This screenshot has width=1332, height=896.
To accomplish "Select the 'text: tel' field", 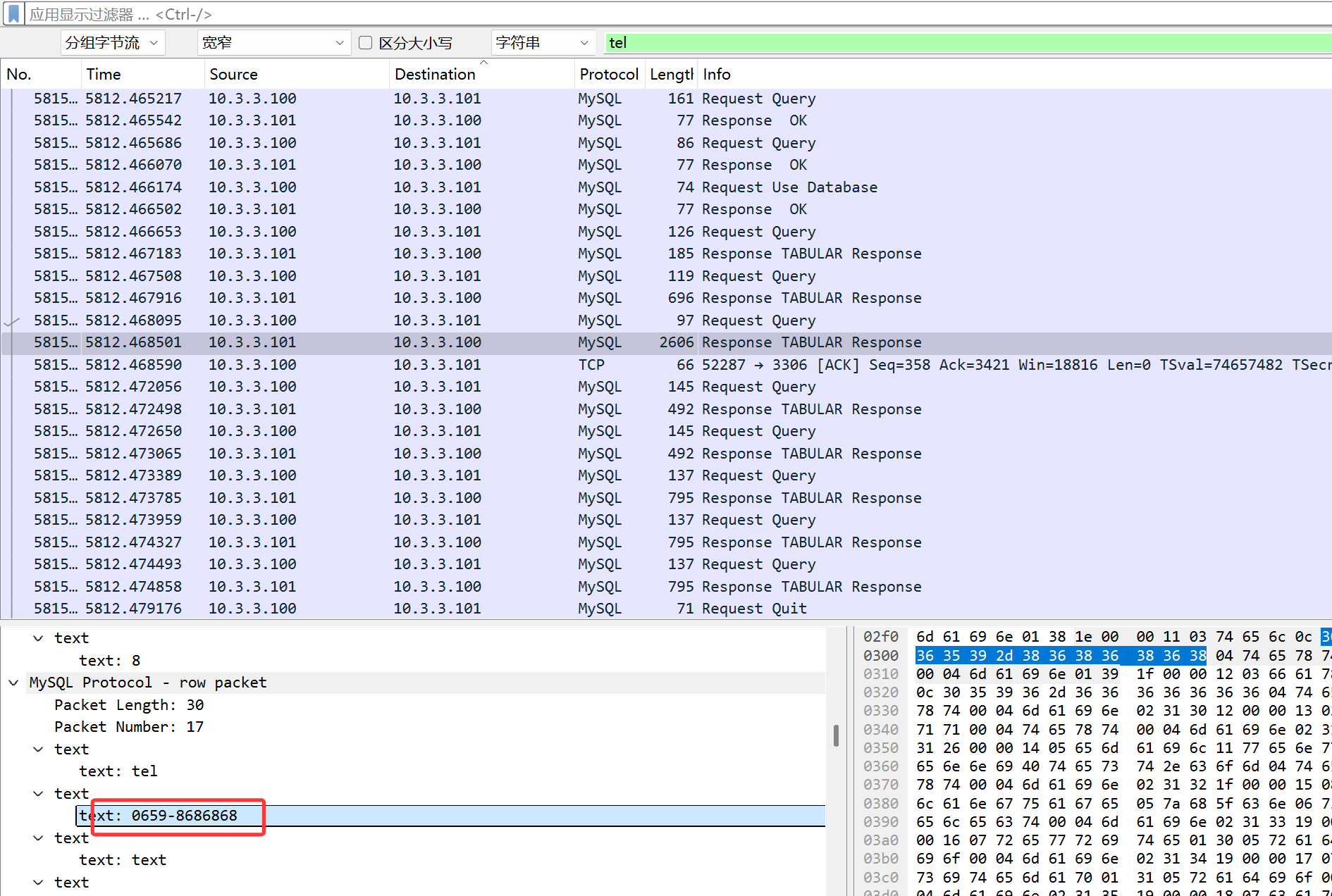I will (118, 771).
